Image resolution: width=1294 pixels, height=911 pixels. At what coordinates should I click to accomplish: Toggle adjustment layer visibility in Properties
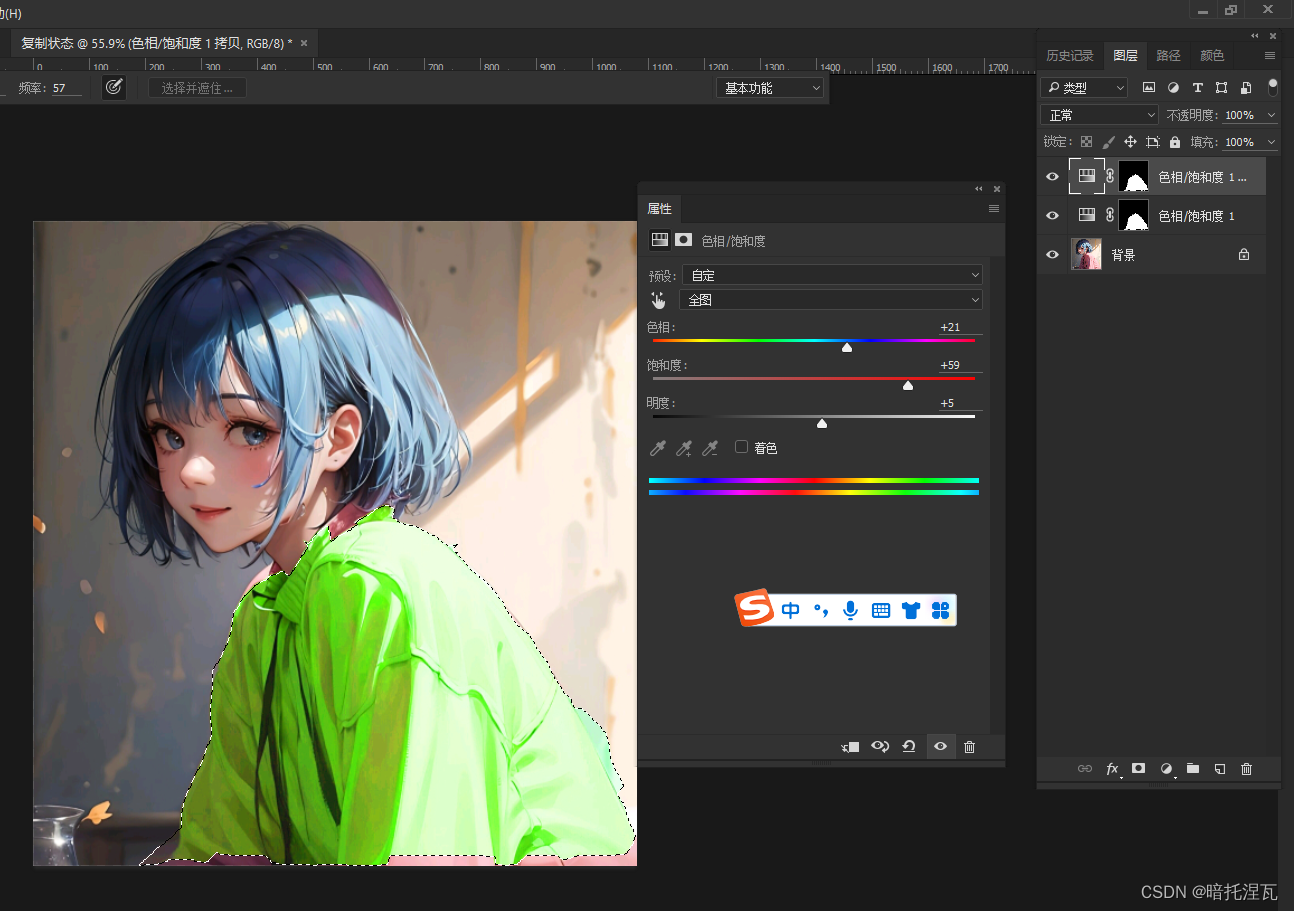[940, 746]
